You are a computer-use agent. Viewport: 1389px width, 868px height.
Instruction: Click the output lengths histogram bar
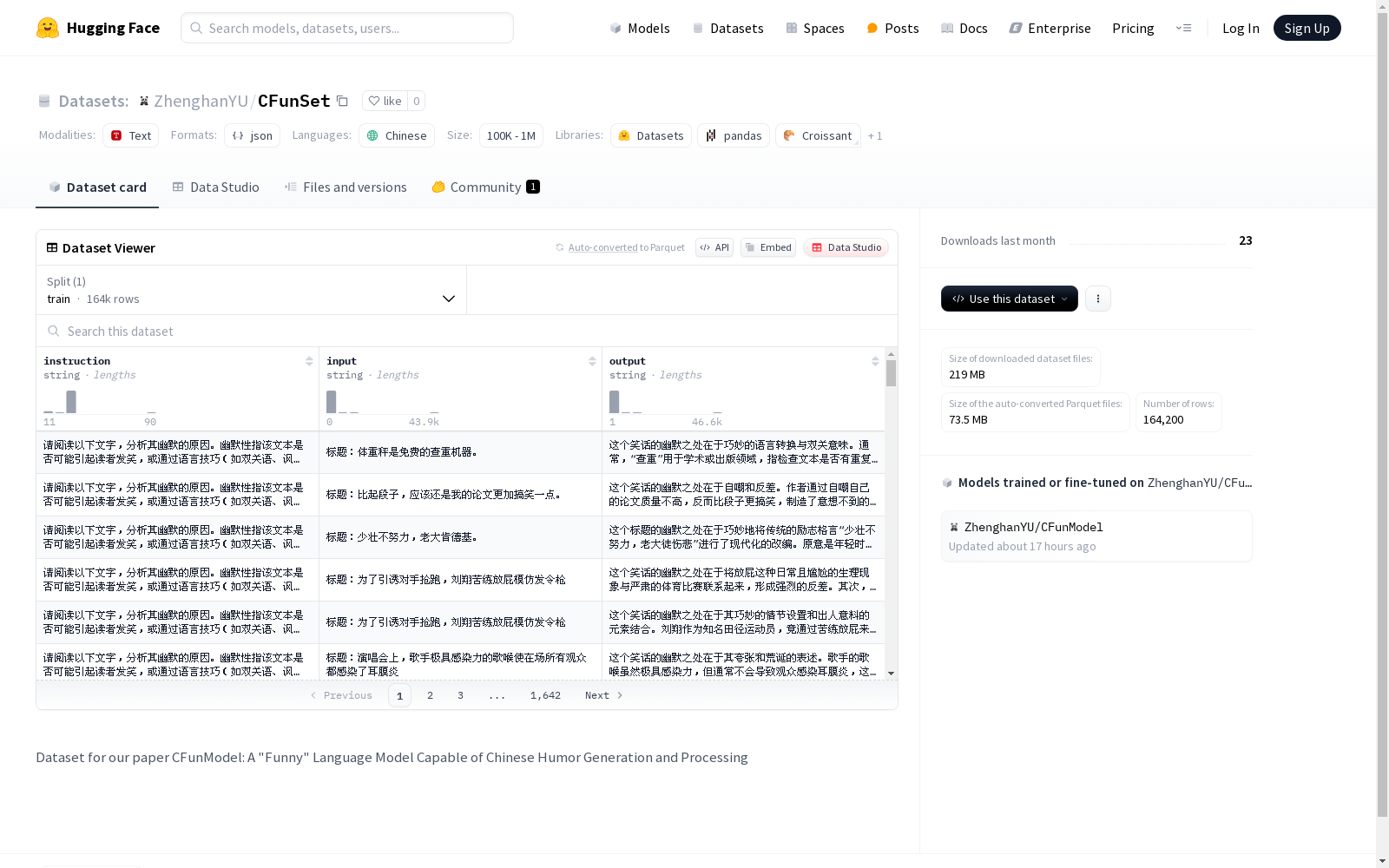tap(614, 402)
